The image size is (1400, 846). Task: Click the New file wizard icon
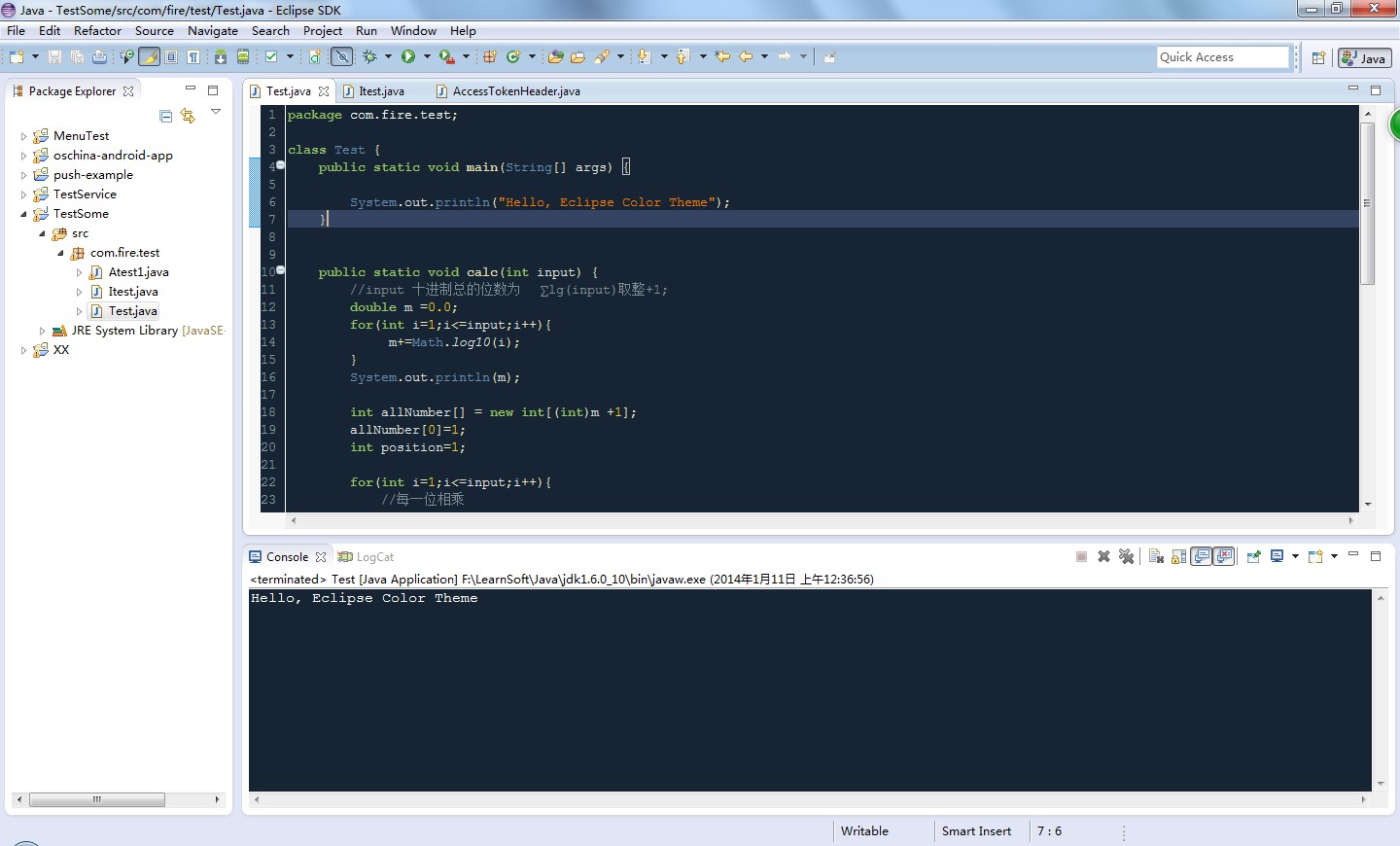pos(17,56)
